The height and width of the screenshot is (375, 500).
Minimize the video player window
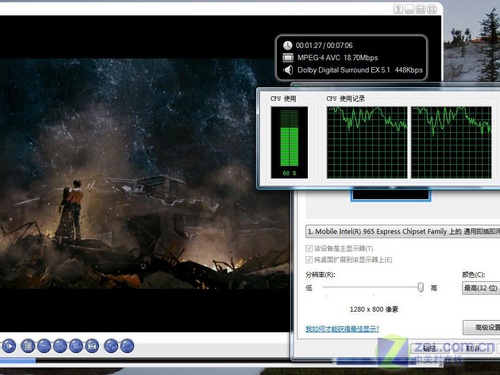pyautogui.click(x=409, y=9)
